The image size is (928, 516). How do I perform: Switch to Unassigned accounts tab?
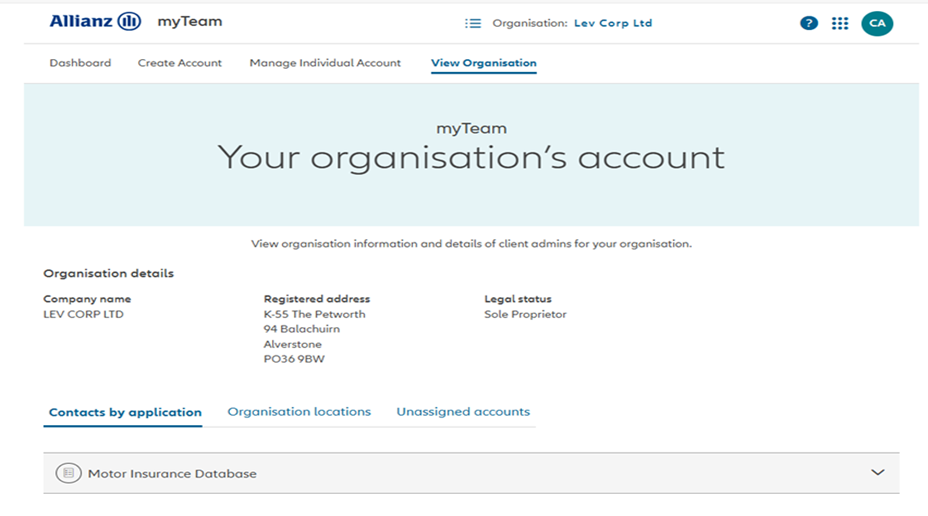coord(463,411)
